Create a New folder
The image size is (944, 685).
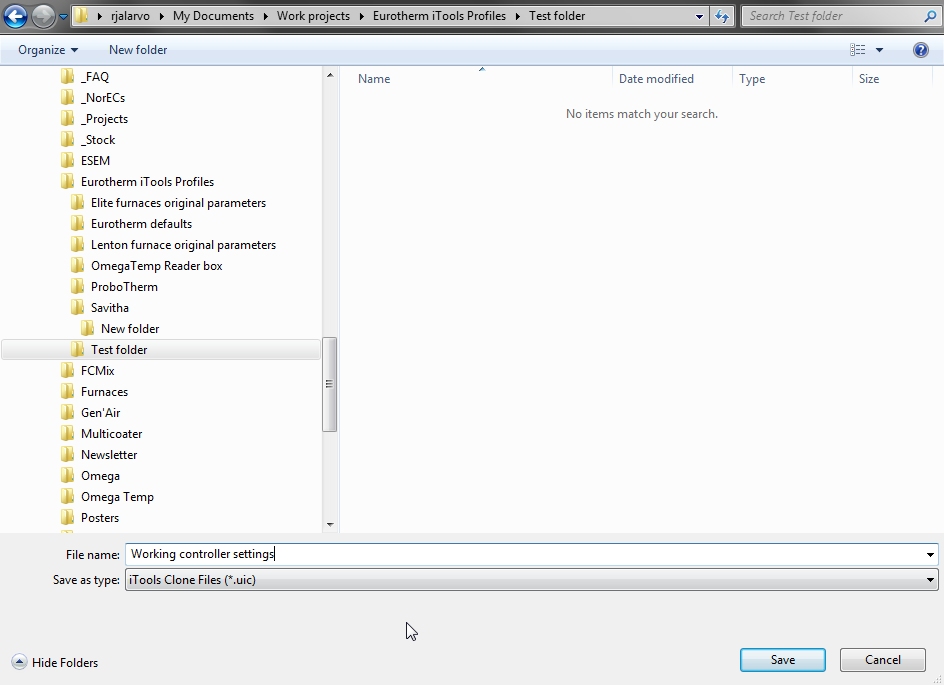138,50
